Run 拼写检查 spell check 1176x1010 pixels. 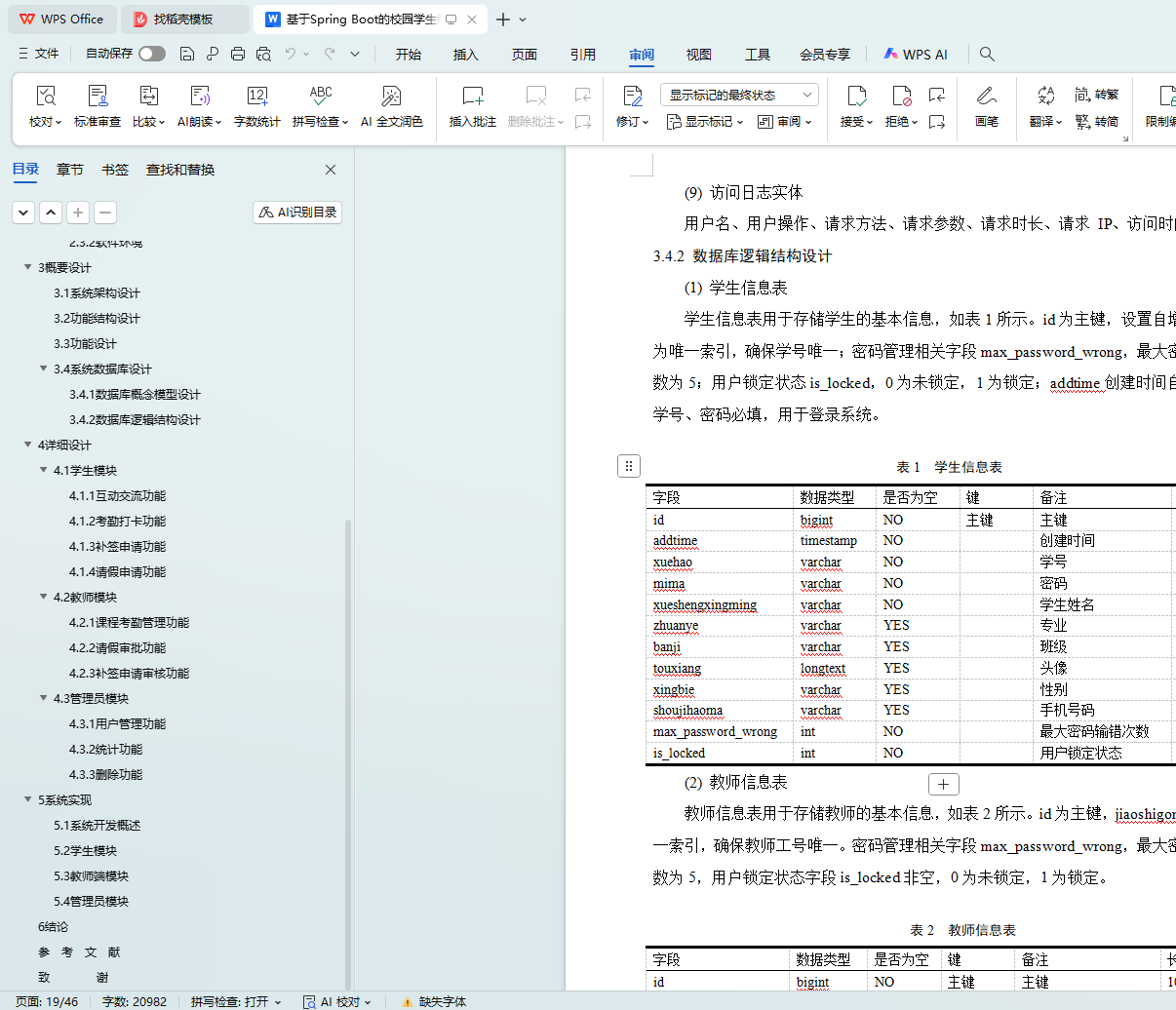coord(320,106)
